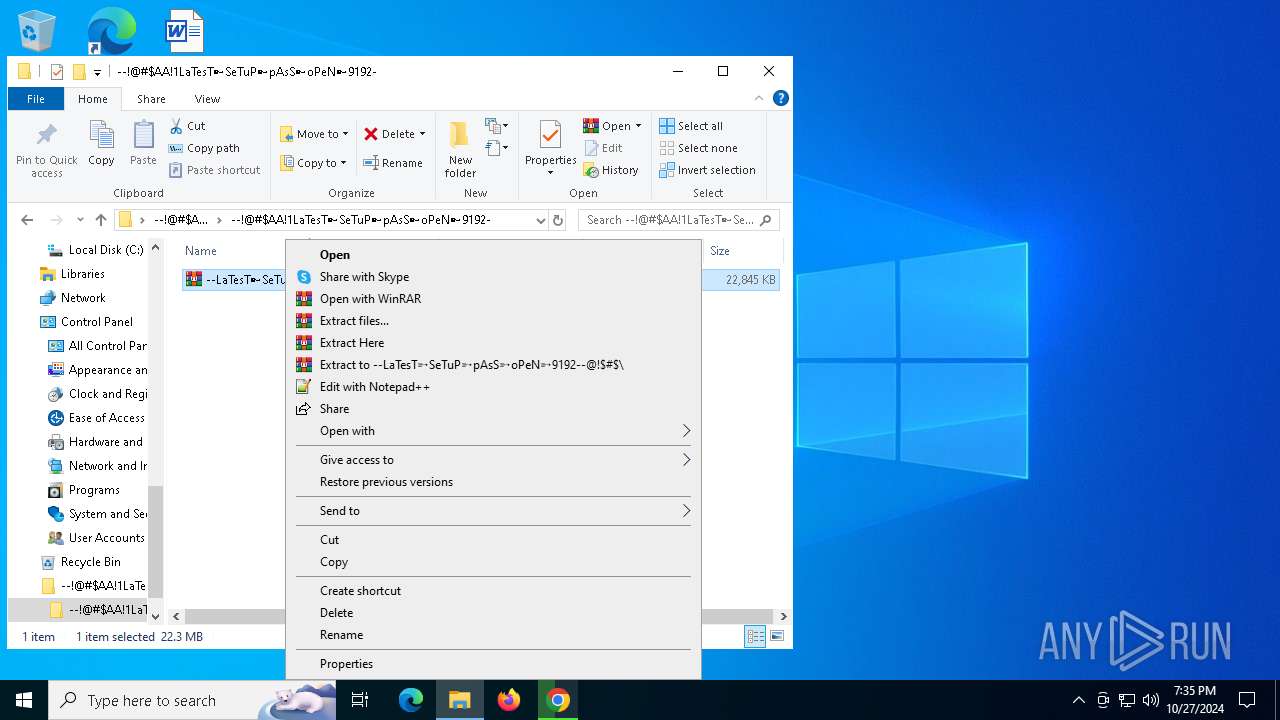Open the Send to submenu

pyautogui.click(x=493, y=511)
